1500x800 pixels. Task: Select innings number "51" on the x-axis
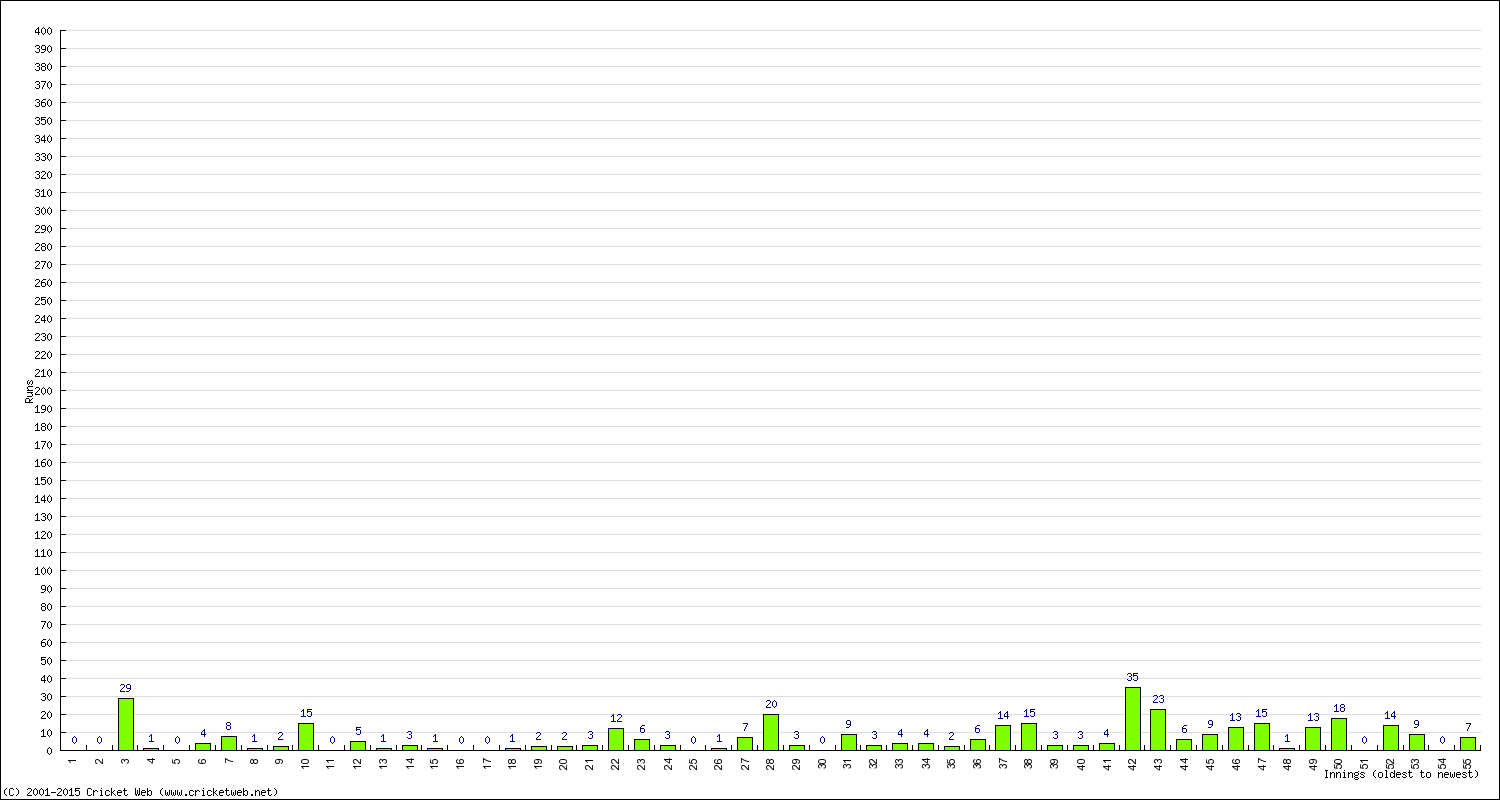pyautogui.click(x=1365, y=763)
